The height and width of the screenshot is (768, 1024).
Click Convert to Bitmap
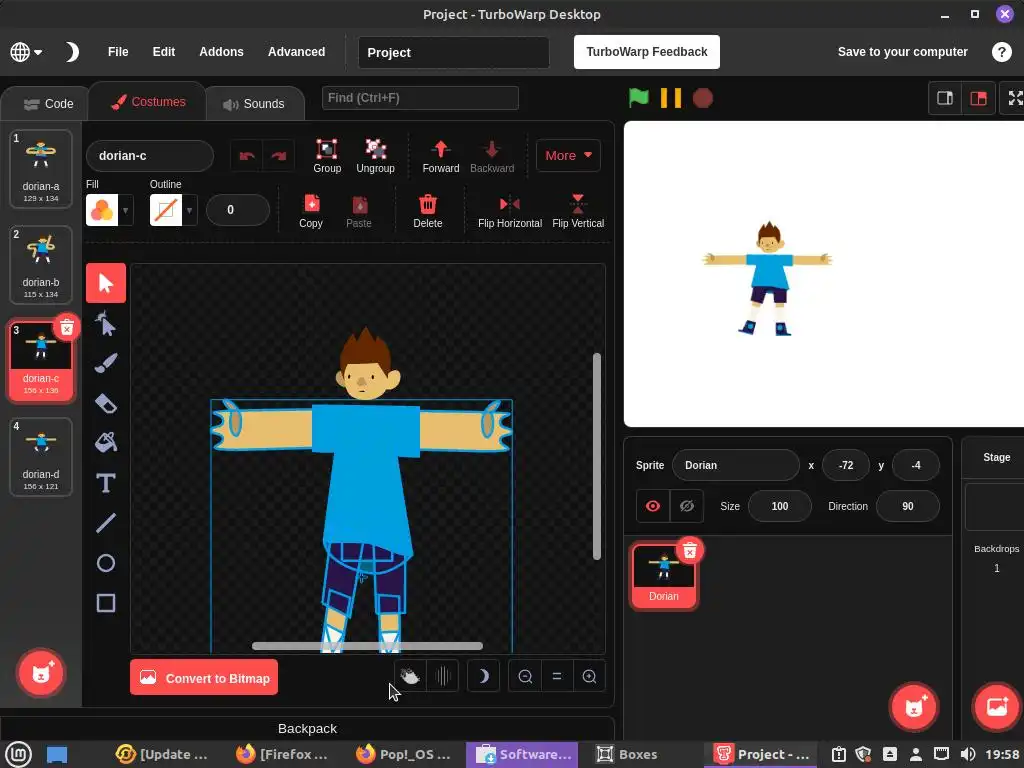(x=204, y=678)
